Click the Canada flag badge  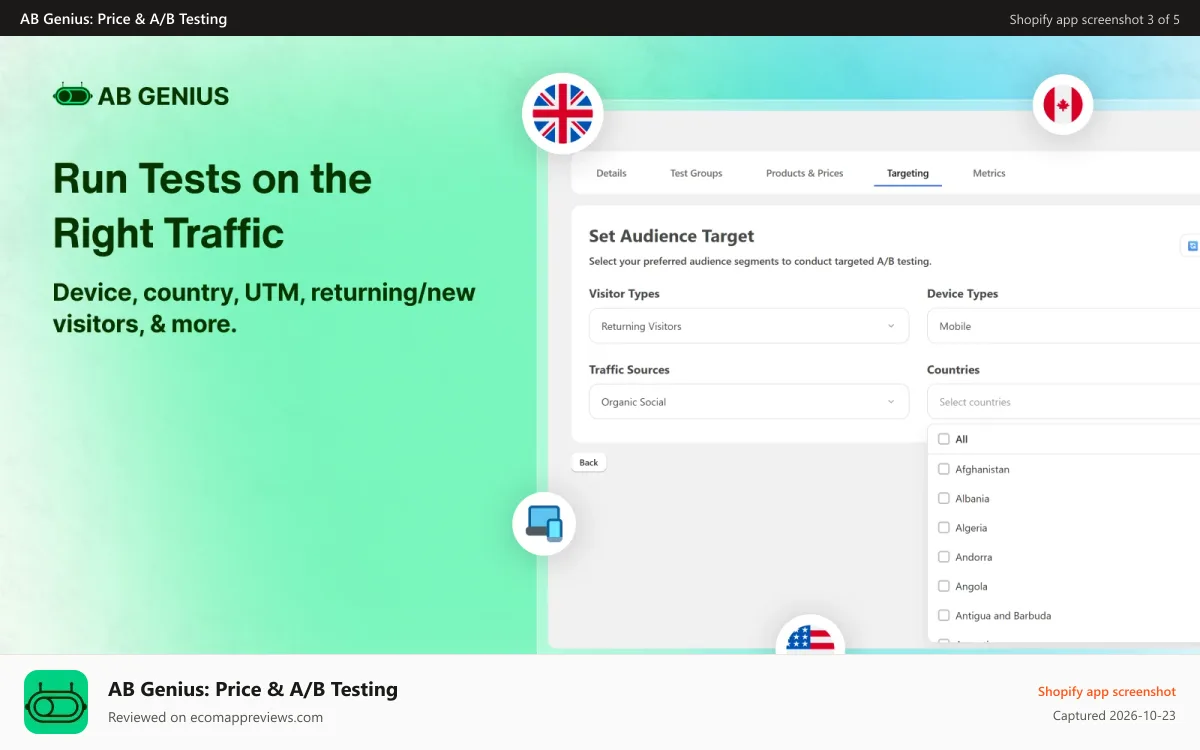(x=1063, y=104)
